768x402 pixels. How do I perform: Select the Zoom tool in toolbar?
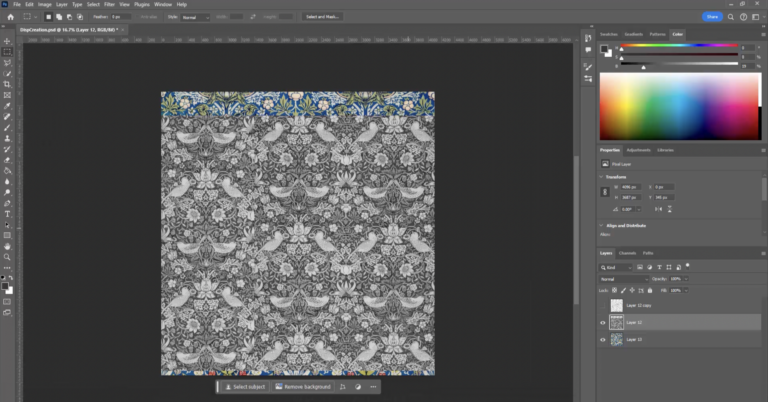8,257
